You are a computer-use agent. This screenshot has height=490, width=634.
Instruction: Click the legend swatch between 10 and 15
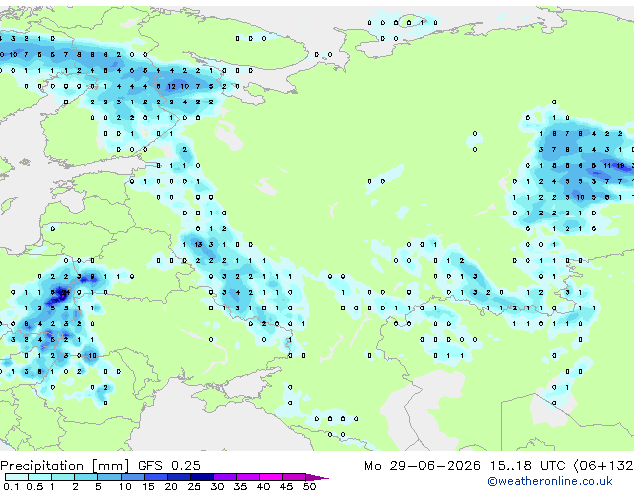click(x=133, y=477)
